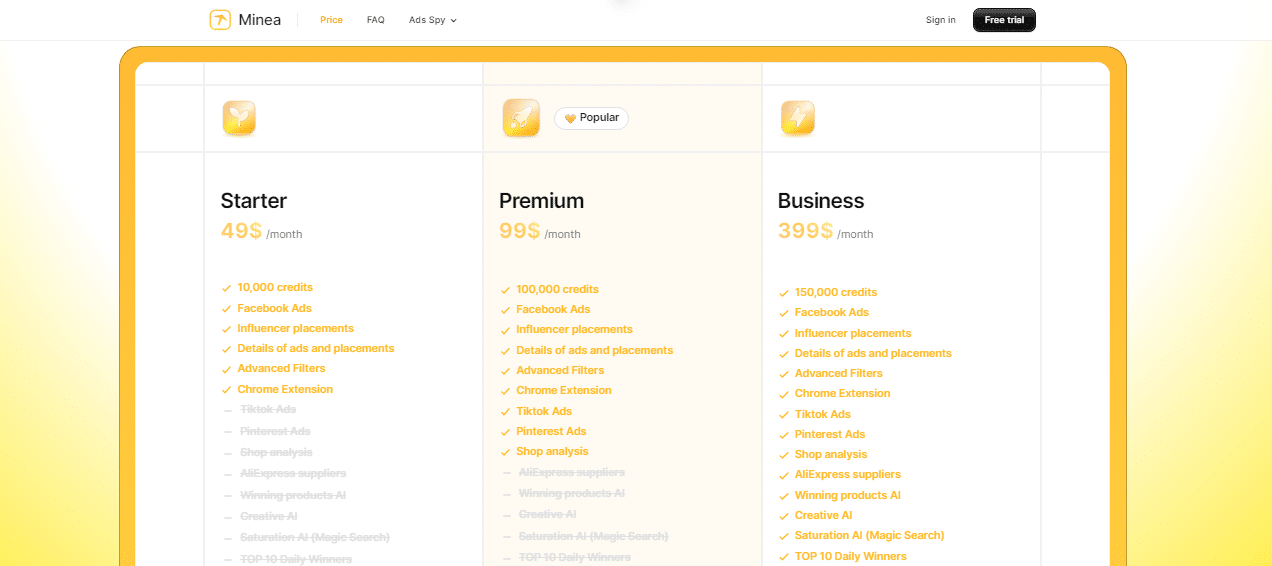
Task: Click checkmark beside Business Creative AI
Action: (784, 516)
